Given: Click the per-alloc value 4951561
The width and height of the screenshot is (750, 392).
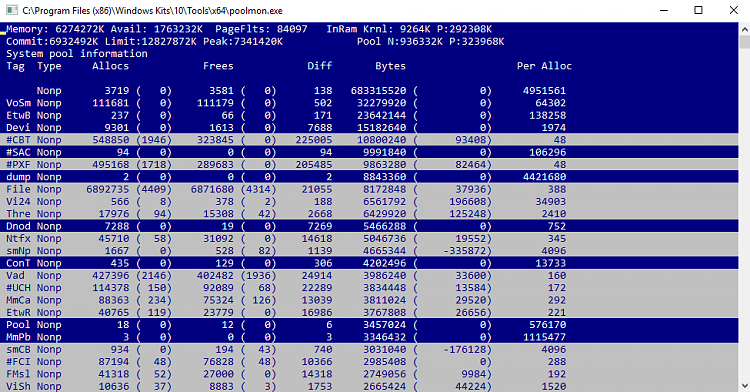Looking at the screenshot, I should [x=544, y=91].
